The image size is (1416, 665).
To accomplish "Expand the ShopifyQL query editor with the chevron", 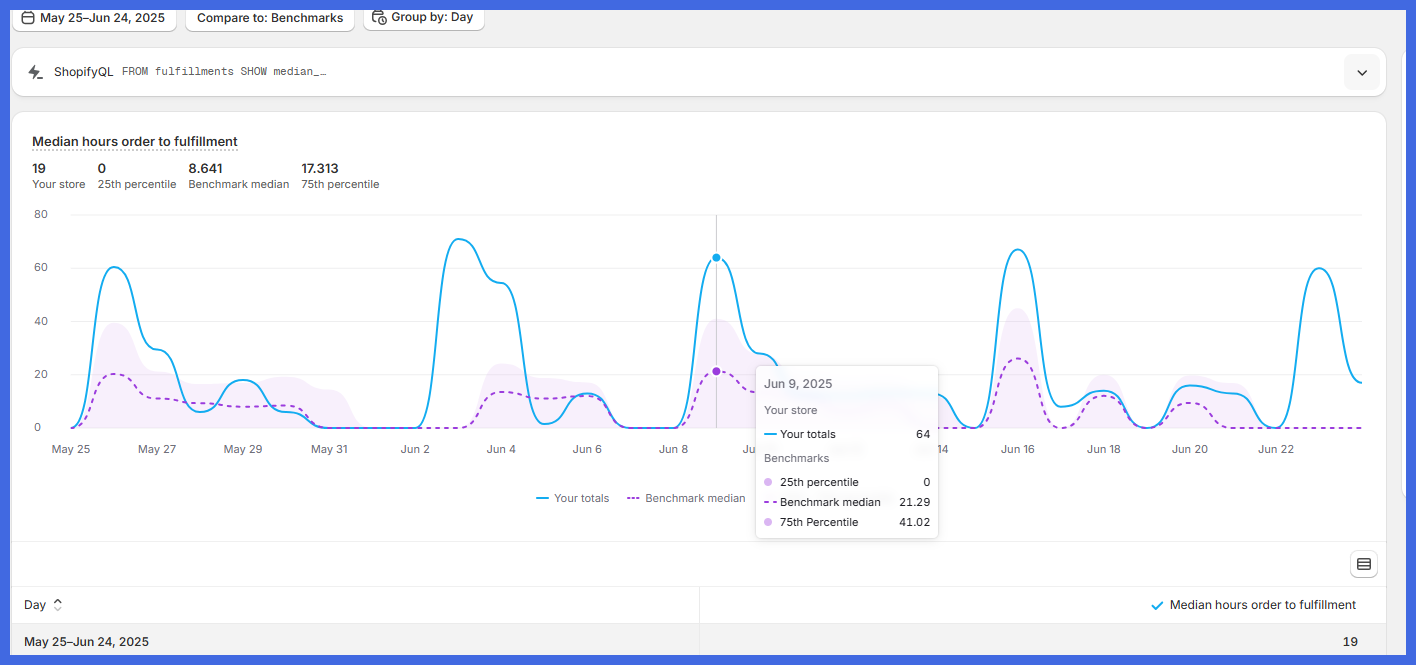I will coord(1361,72).
